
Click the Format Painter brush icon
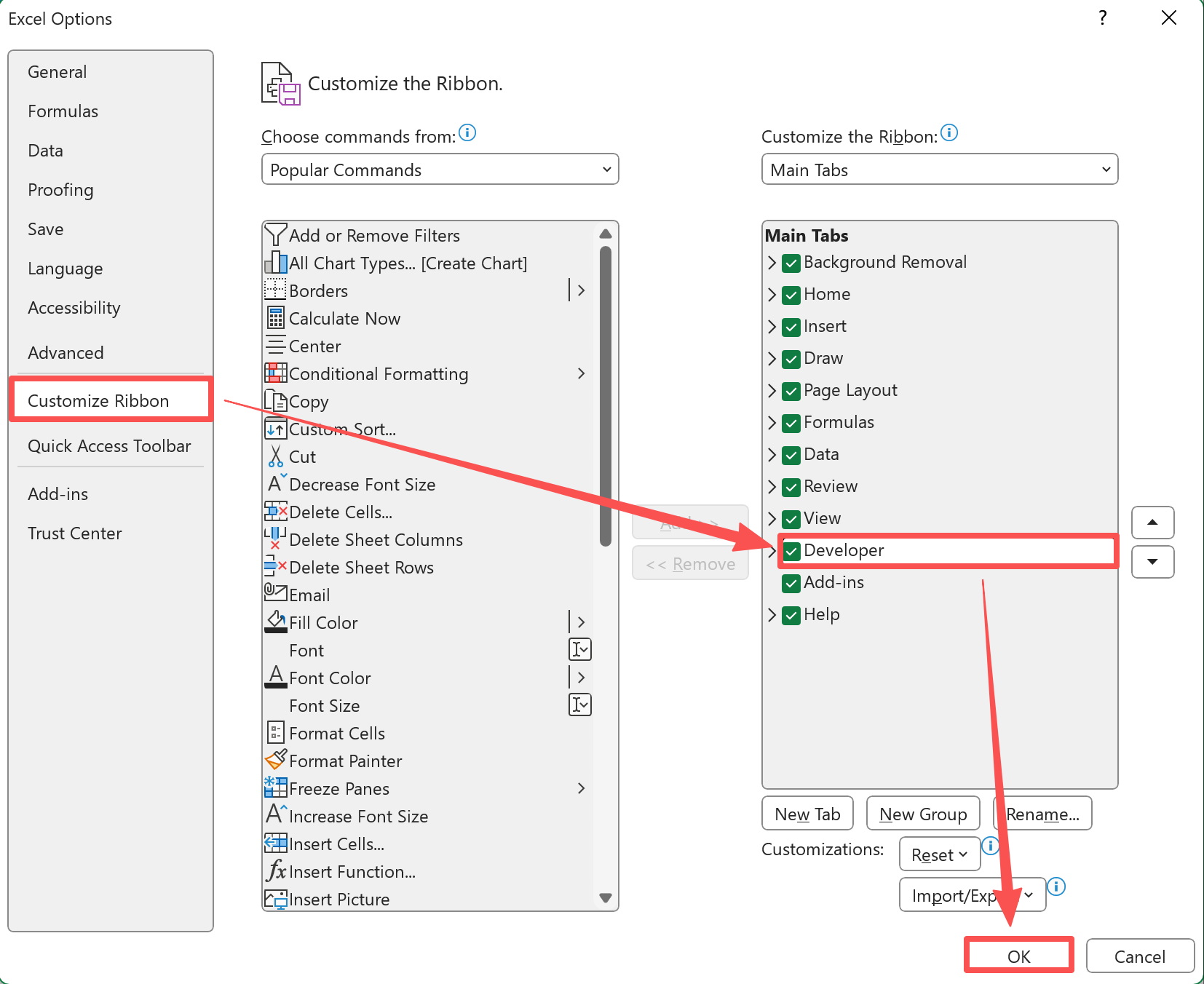(x=275, y=761)
